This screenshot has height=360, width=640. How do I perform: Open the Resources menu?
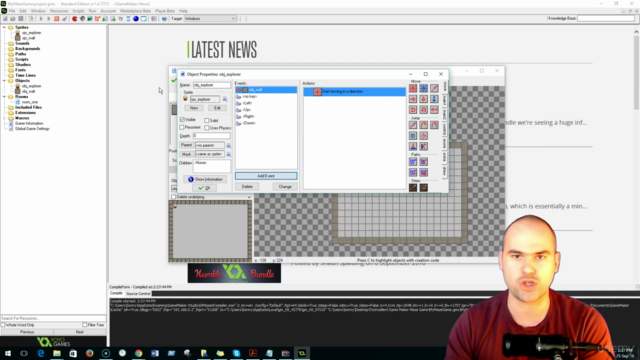pyautogui.click(x=59, y=11)
